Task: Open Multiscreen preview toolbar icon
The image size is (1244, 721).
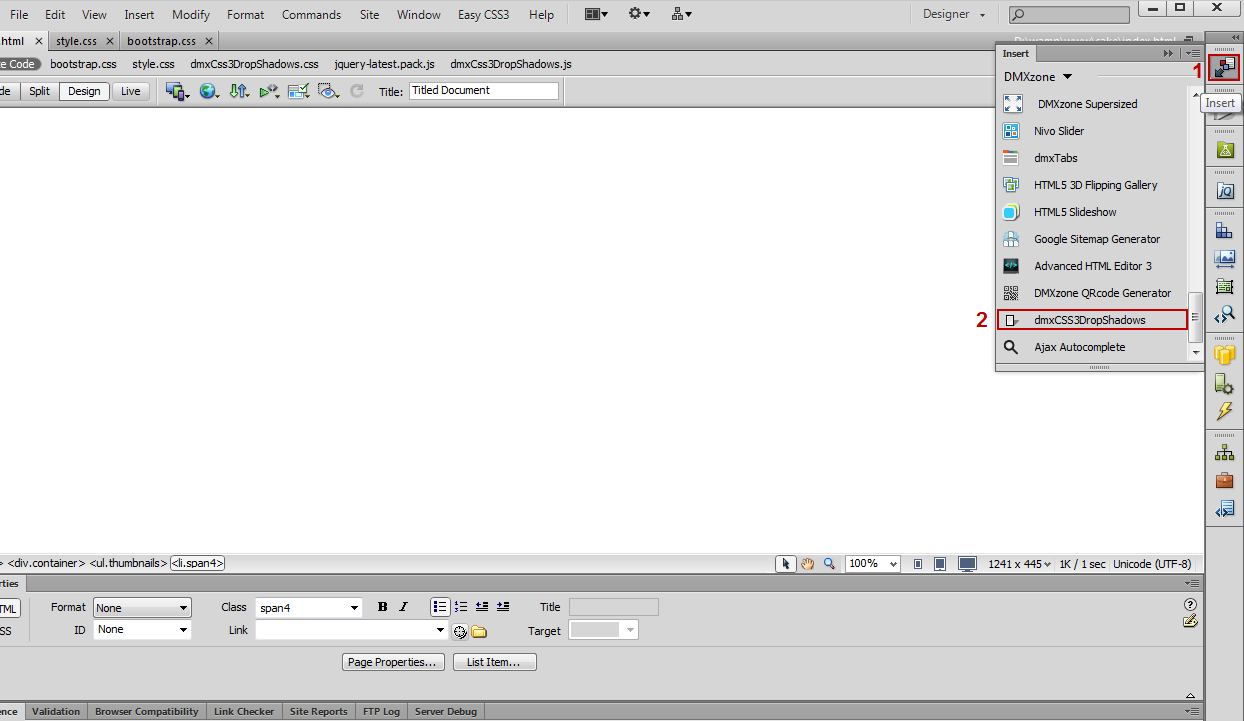Action: [177, 91]
